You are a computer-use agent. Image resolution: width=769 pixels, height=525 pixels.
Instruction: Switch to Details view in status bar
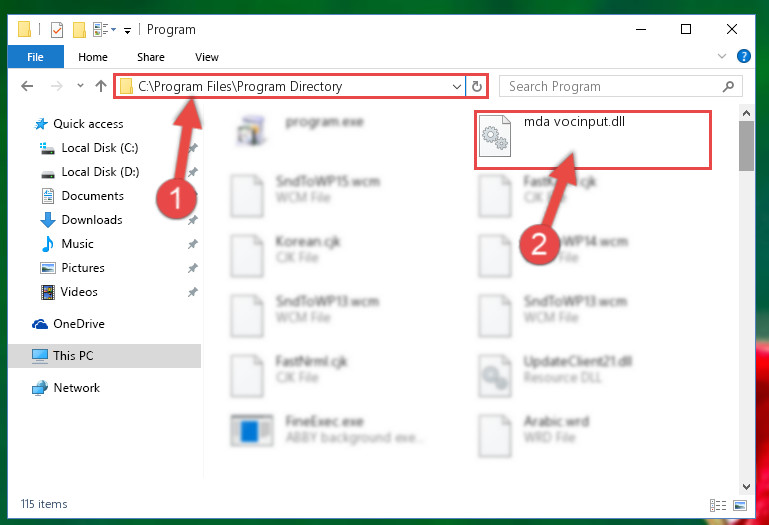[718, 505]
